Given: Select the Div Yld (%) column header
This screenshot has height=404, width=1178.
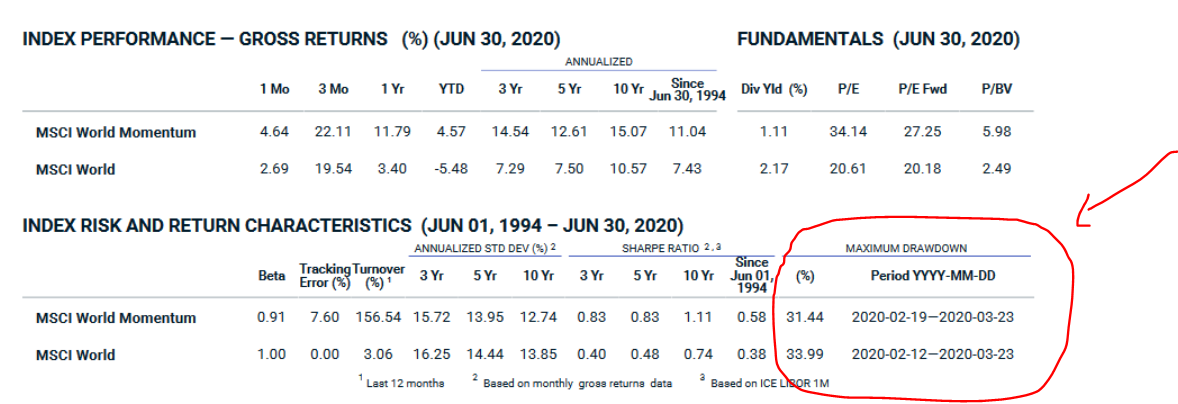Looking at the screenshot, I should 774,89.
